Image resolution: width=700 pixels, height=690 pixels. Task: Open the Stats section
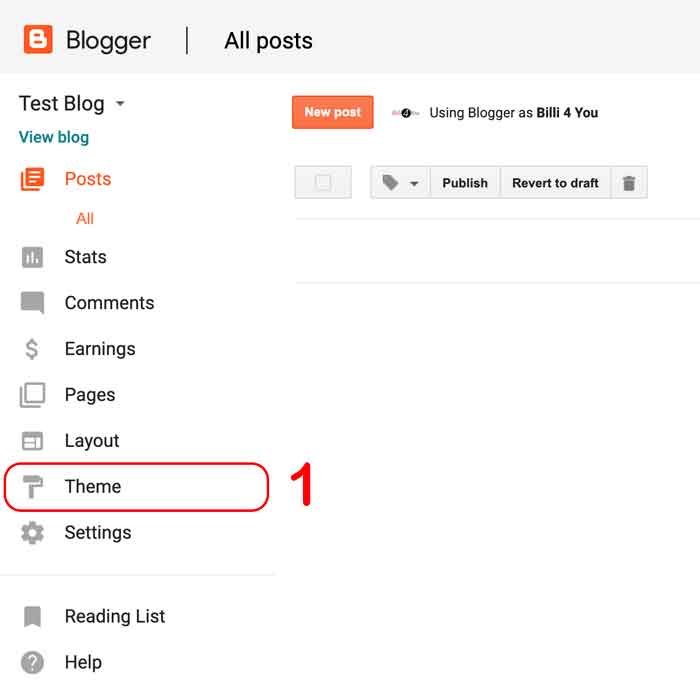[86, 257]
